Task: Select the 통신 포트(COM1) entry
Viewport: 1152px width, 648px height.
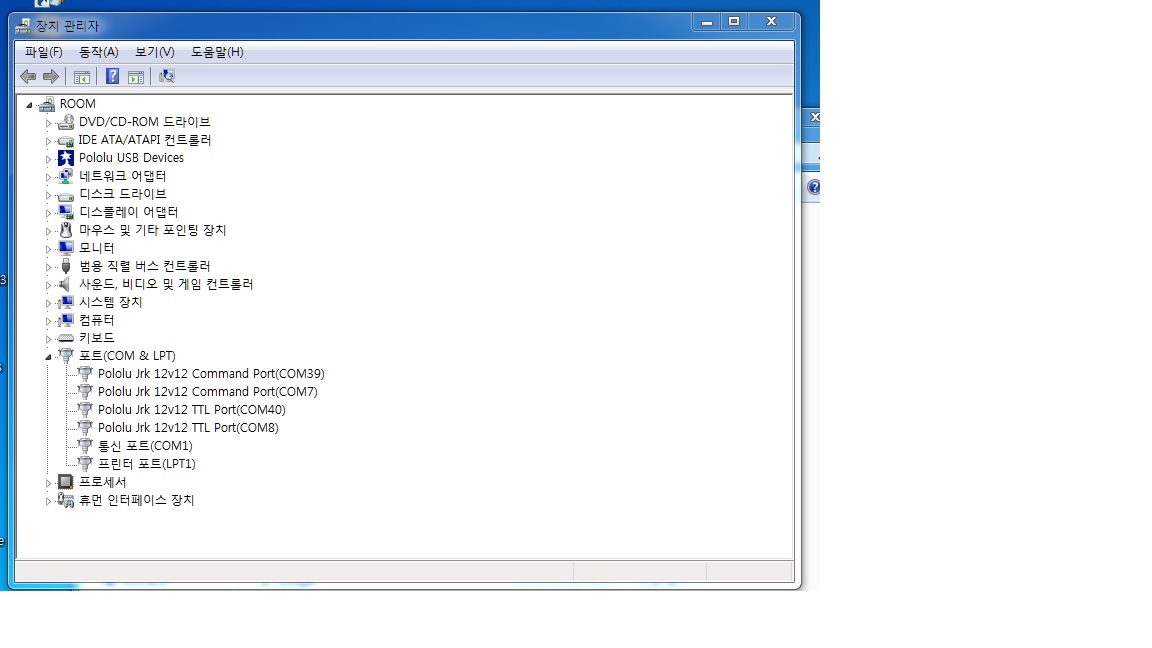Action: [145, 446]
